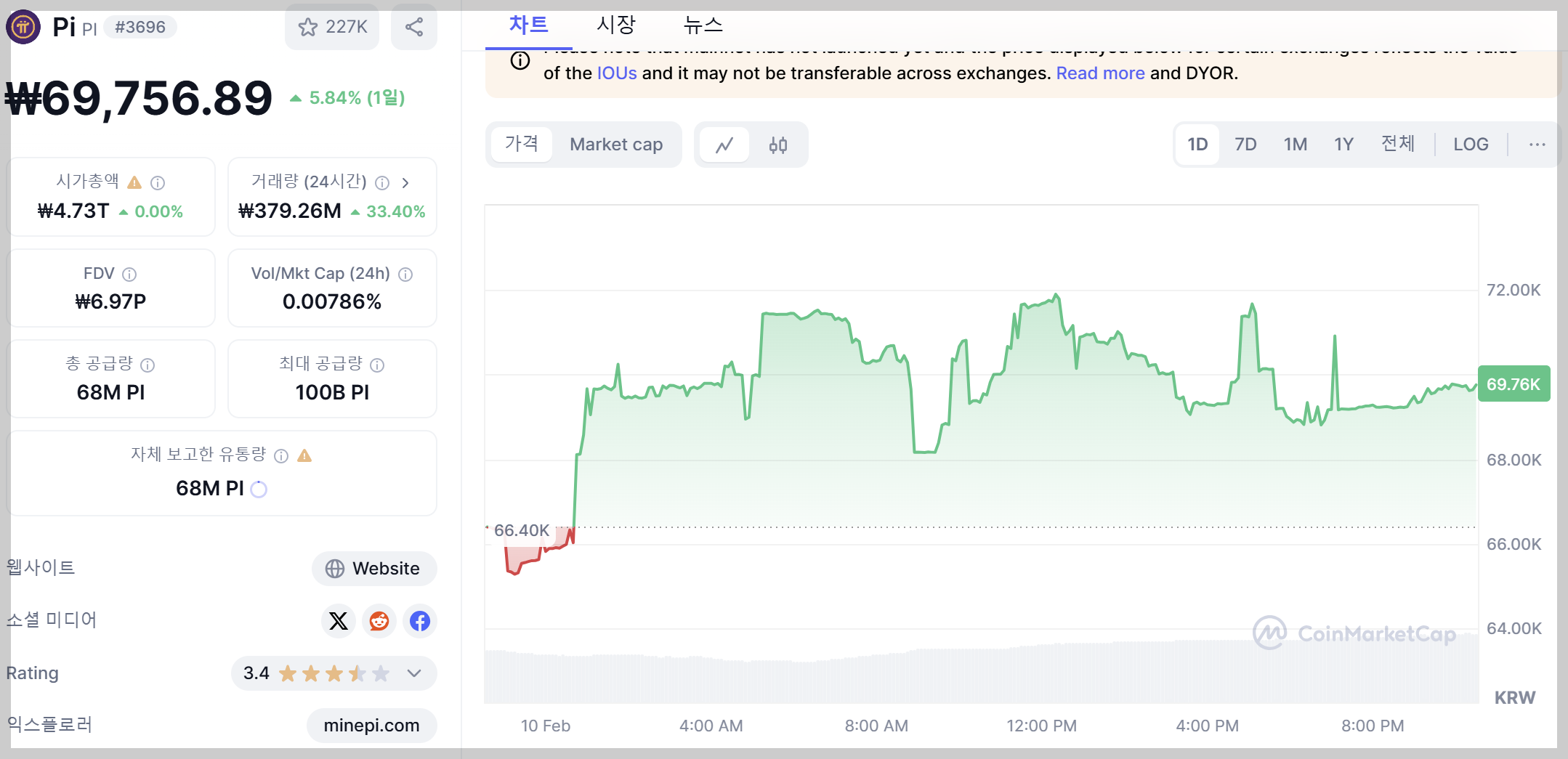Select the Market cap chart toggle
Screen dimensions: 1568x759
click(x=616, y=145)
